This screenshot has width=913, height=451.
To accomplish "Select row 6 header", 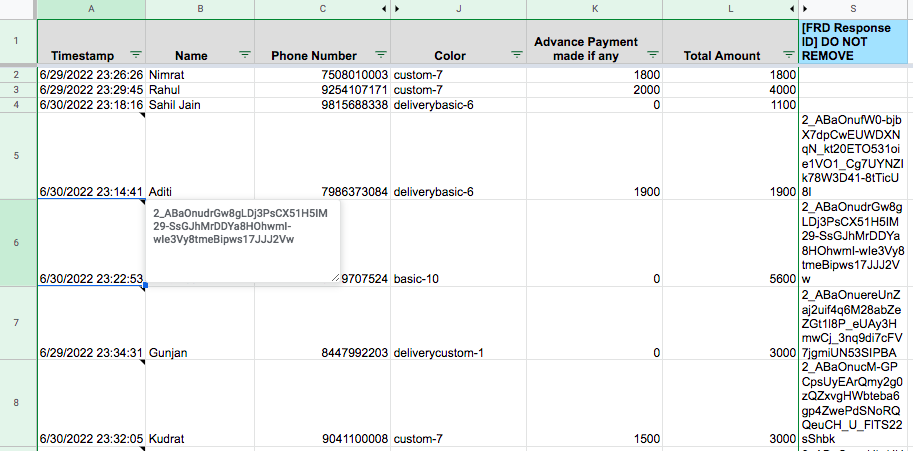I will pyautogui.click(x=16, y=242).
